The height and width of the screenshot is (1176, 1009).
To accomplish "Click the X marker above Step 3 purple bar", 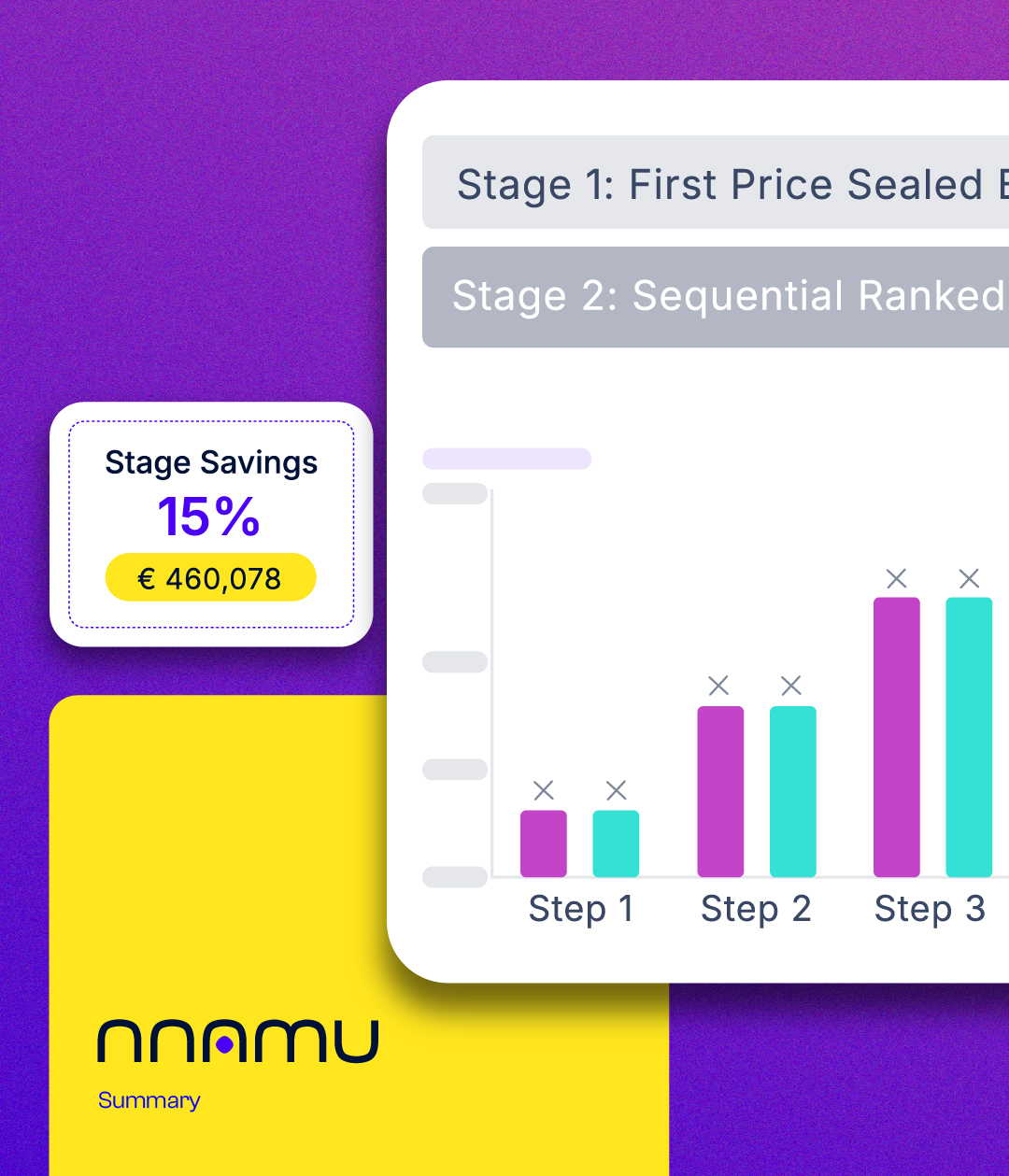I will [897, 579].
